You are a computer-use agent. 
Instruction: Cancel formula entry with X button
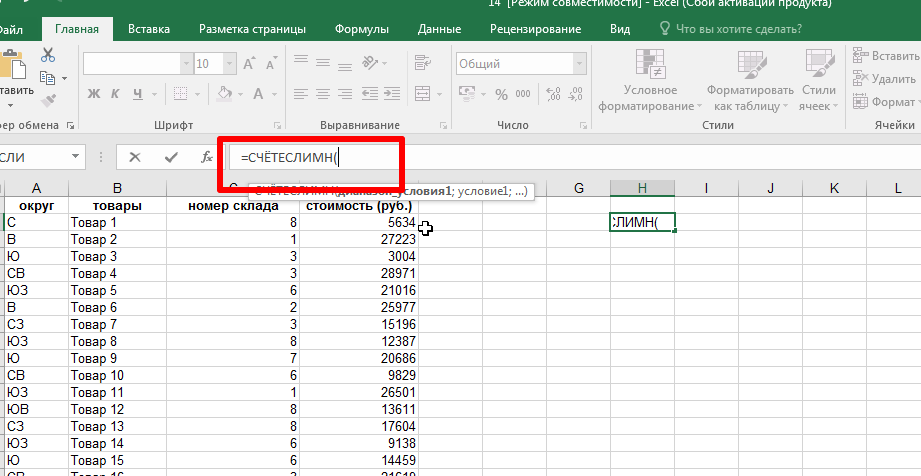point(135,157)
